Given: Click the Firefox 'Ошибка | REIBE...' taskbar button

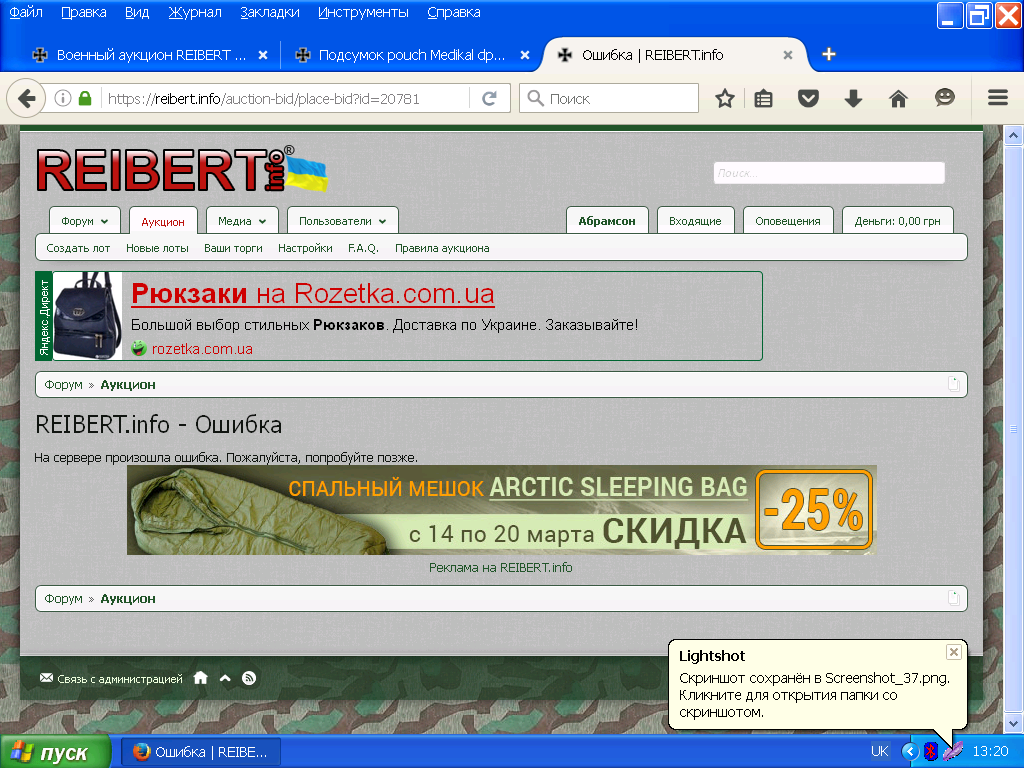Looking at the screenshot, I should click(201, 752).
